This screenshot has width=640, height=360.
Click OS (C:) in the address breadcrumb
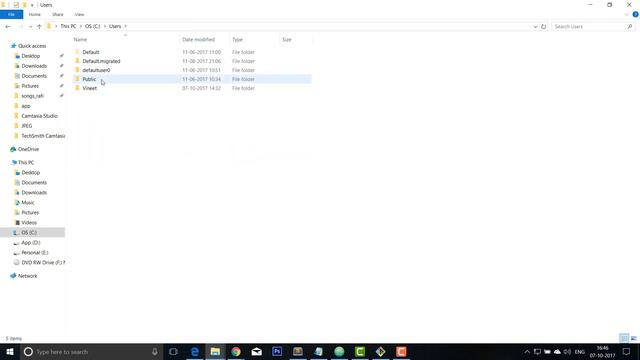click(x=93, y=26)
